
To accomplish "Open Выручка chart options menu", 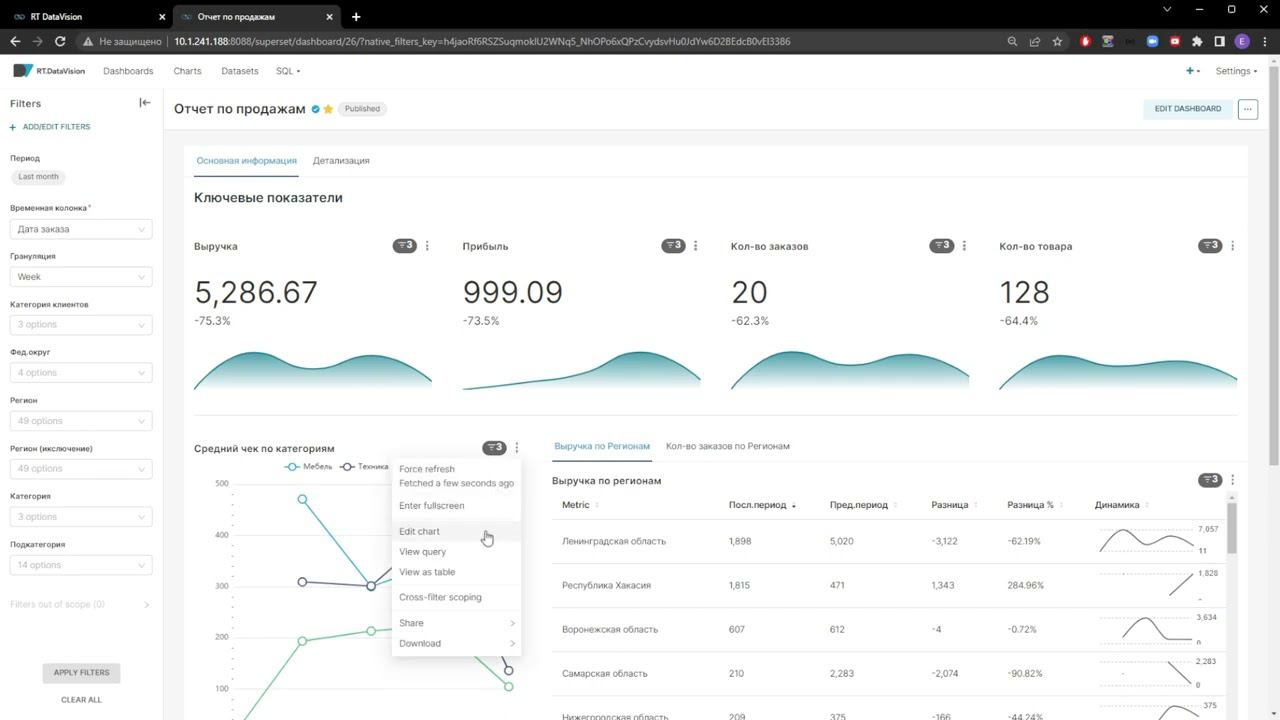I will [428, 246].
